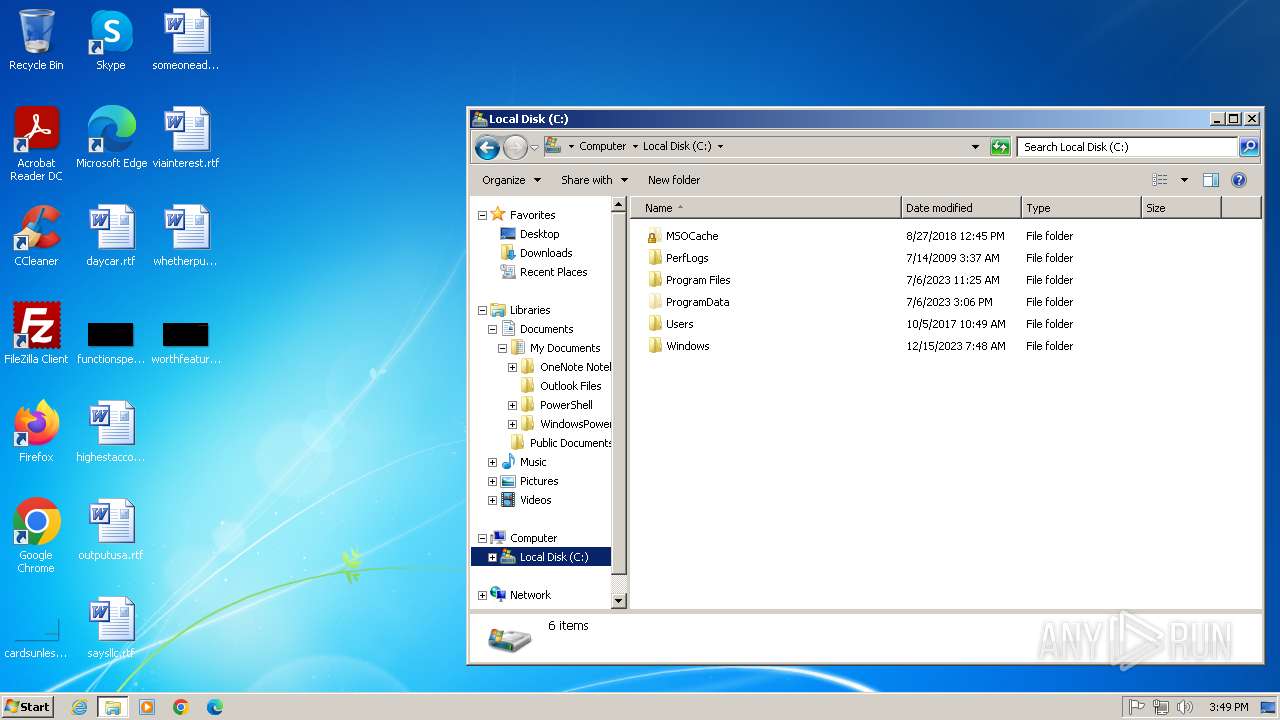1280x720 pixels.
Task: Click the Back navigation arrow in Explorer
Action: (487, 148)
